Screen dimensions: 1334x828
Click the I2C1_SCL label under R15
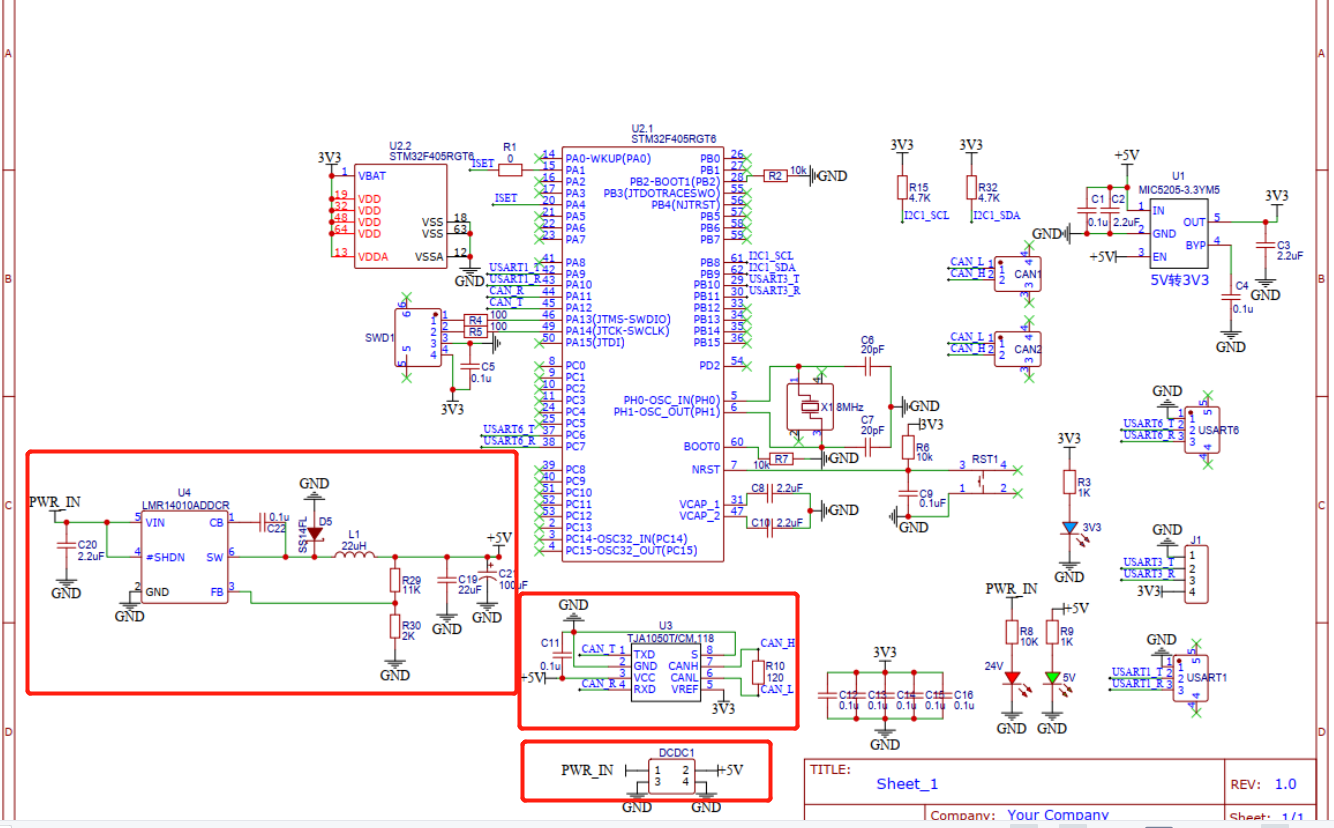click(926, 215)
